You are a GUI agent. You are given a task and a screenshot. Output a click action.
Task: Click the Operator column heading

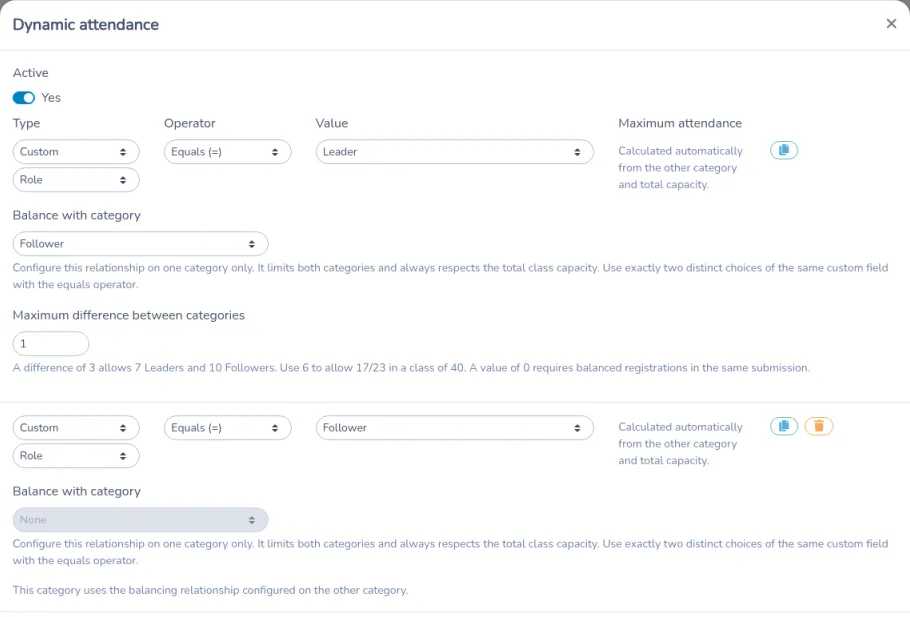coord(190,123)
